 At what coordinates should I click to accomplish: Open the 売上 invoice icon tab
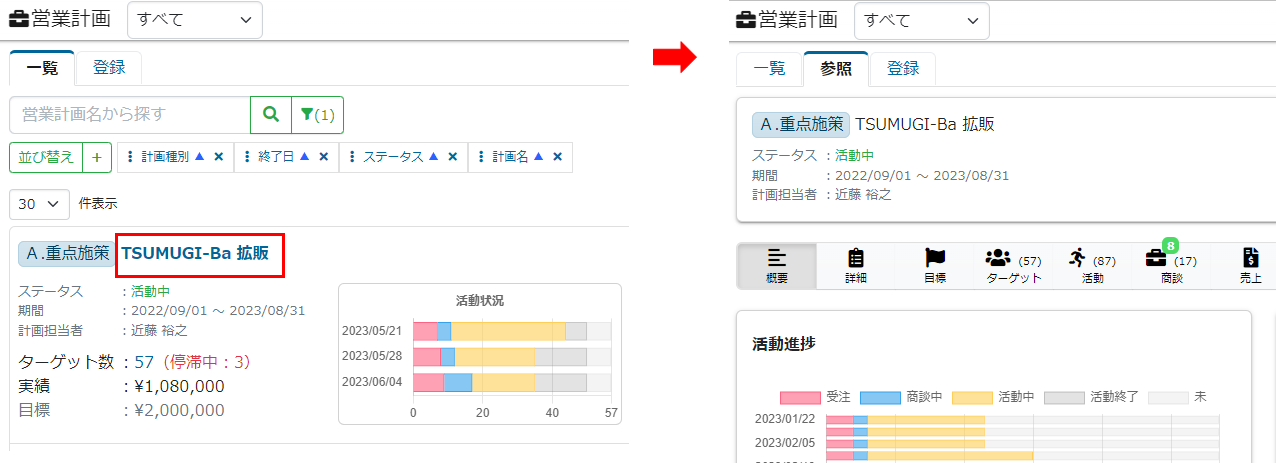(x=1250, y=266)
